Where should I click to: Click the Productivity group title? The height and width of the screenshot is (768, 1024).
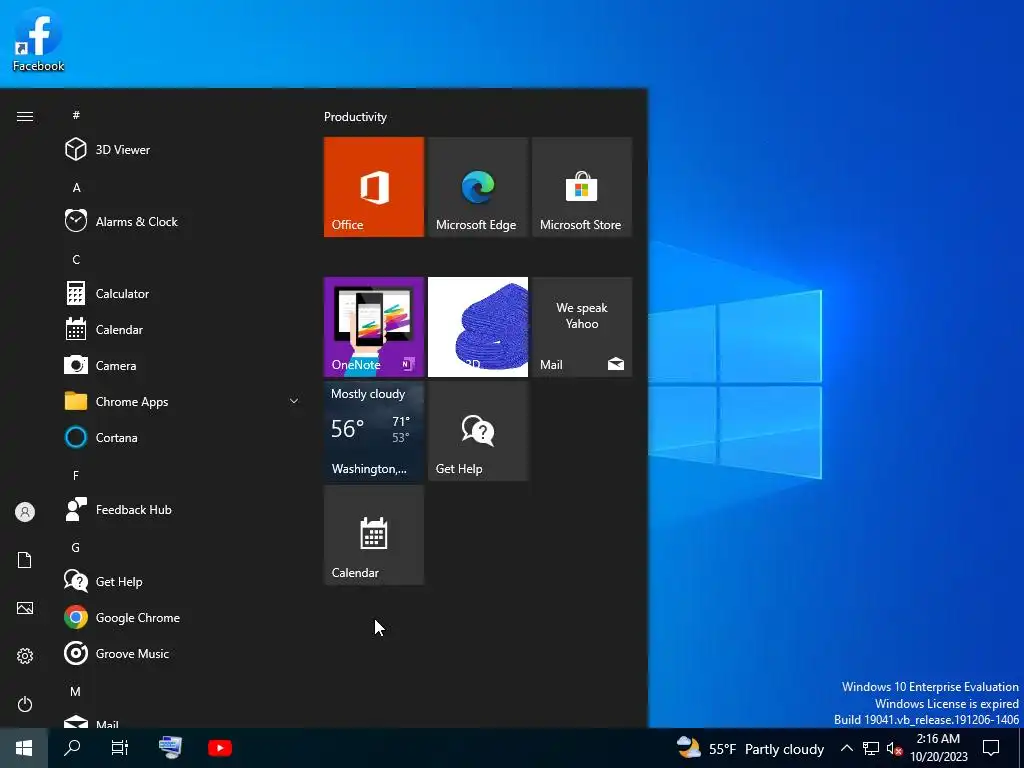point(355,117)
